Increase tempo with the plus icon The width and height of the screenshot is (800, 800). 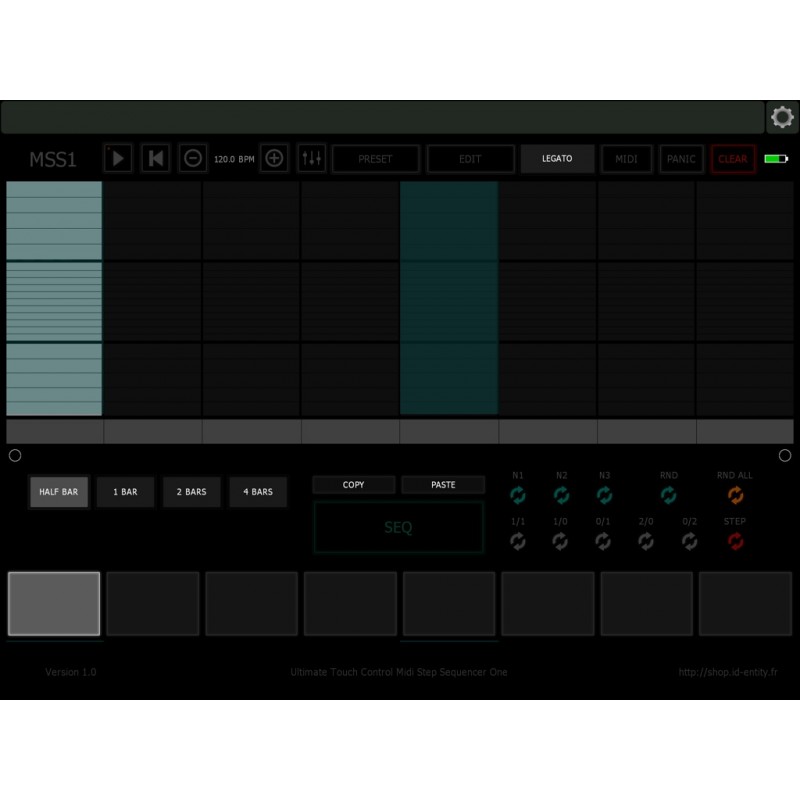tap(274, 158)
